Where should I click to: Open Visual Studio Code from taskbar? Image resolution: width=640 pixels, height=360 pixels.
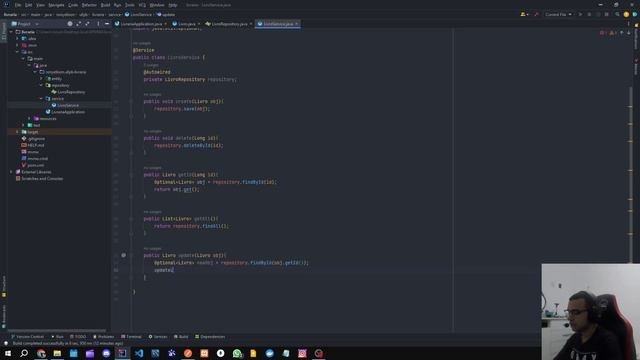tap(139, 353)
